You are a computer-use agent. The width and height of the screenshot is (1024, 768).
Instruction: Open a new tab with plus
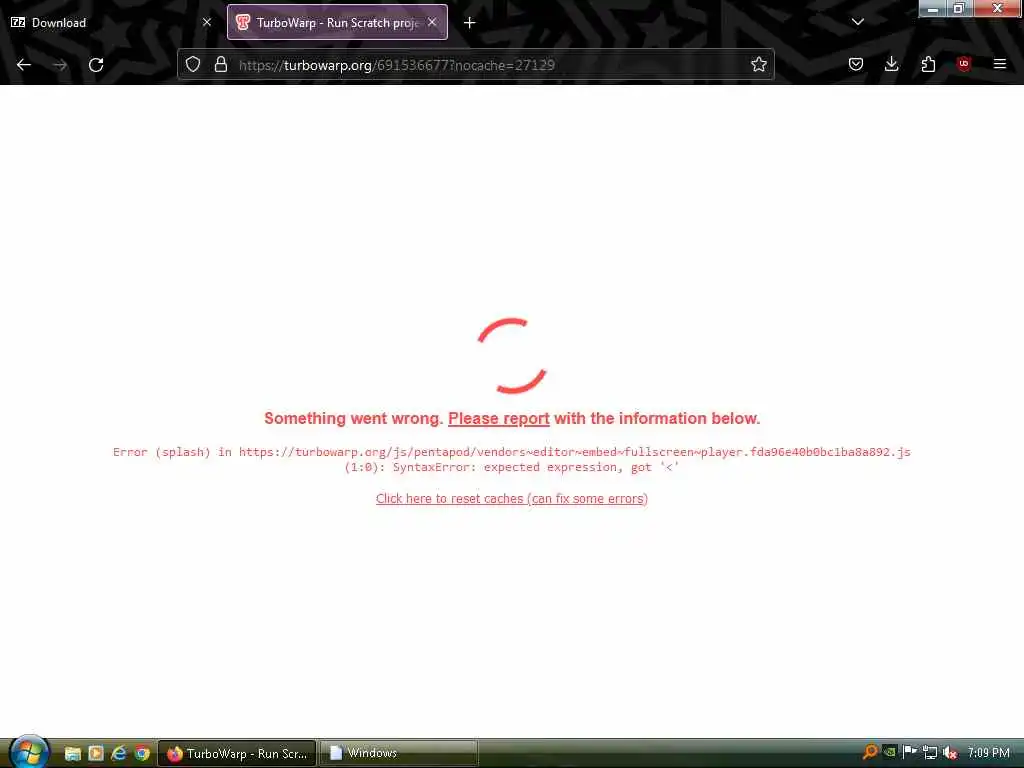point(470,23)
